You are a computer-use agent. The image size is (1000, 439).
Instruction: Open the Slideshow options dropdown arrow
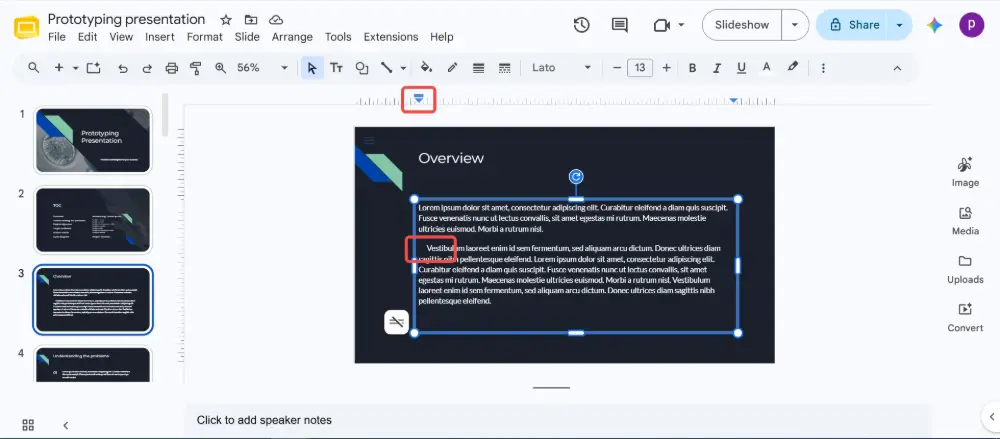click(x=795, y=25)
